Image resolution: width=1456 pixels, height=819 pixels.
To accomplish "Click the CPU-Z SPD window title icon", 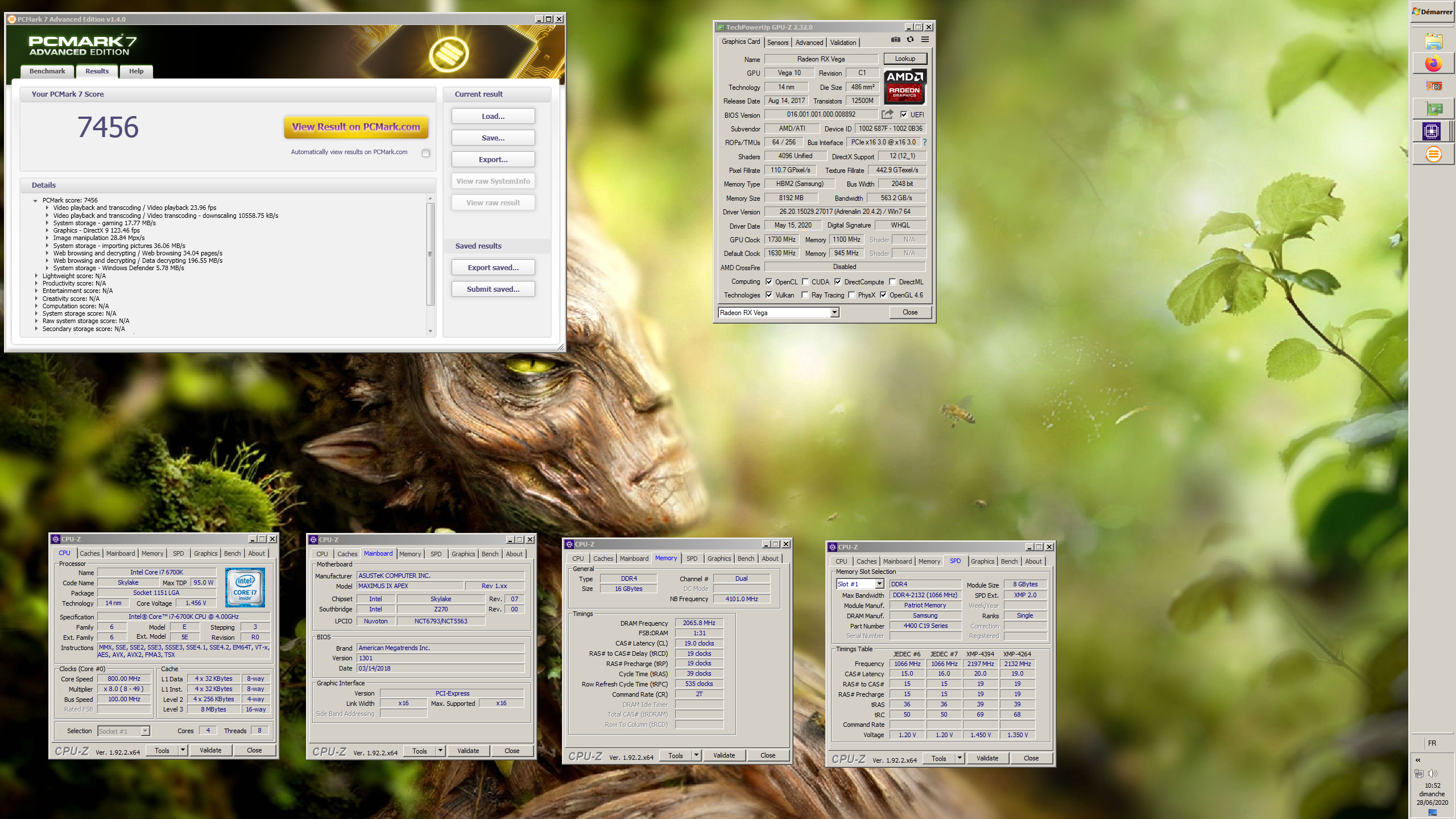I will 833,547.
